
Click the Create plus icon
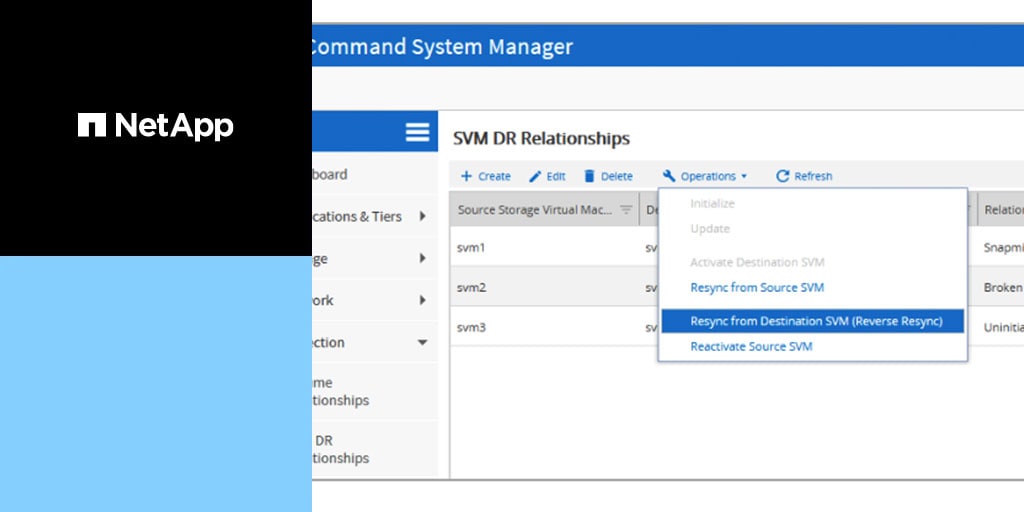pos(466,176)
